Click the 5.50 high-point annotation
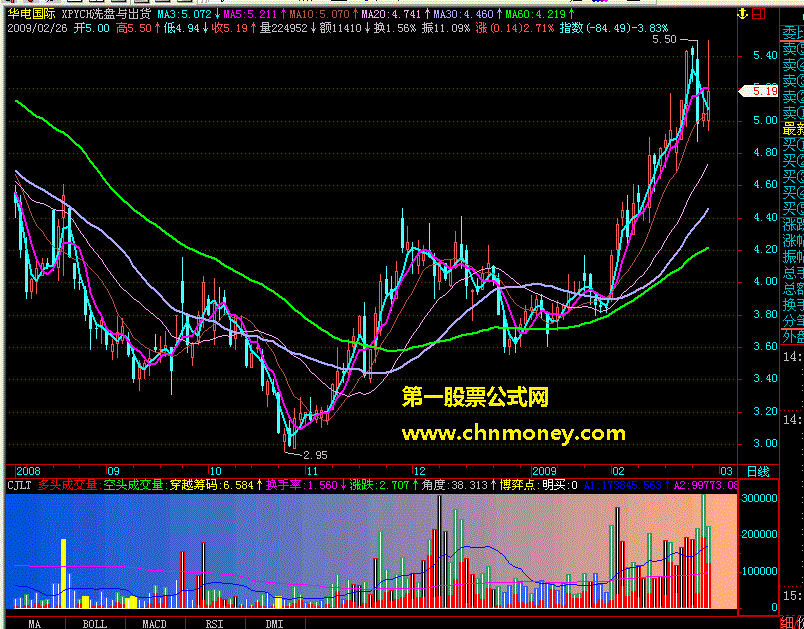 pos(664,39)
